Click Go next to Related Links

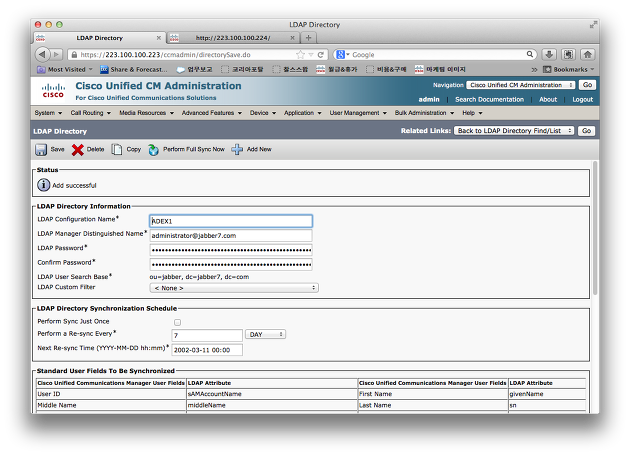point(586,131)
